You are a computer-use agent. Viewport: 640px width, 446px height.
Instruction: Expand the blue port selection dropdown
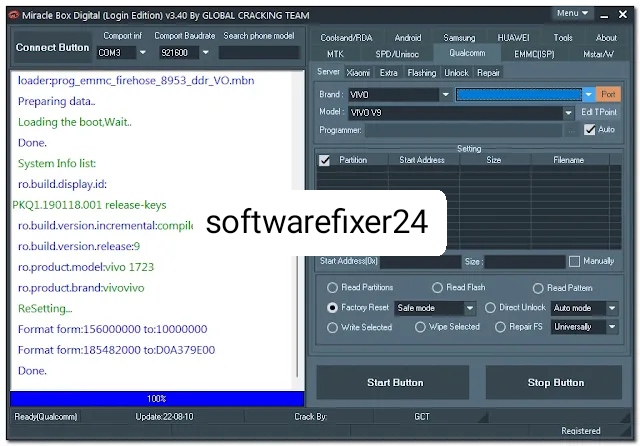tap(588, 95)
